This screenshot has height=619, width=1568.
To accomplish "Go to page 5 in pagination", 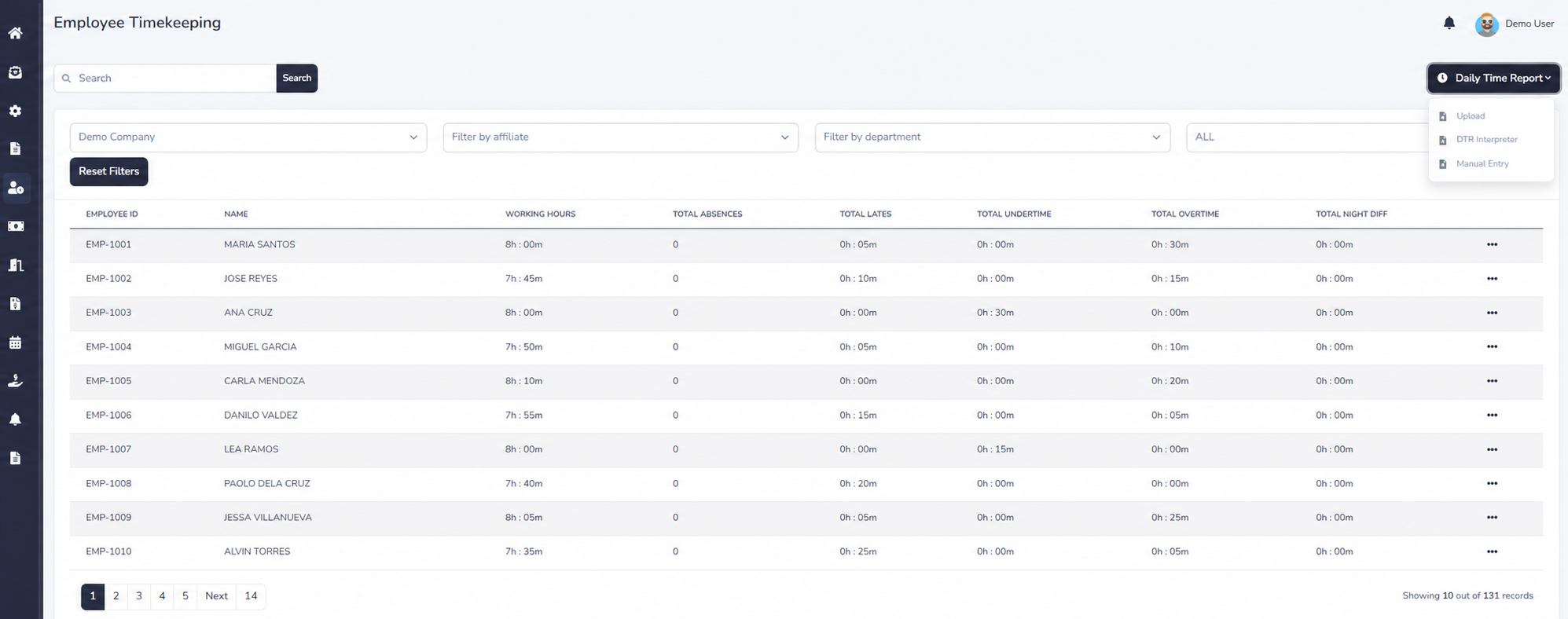I will pyautogui.click(x=185, y=596).
